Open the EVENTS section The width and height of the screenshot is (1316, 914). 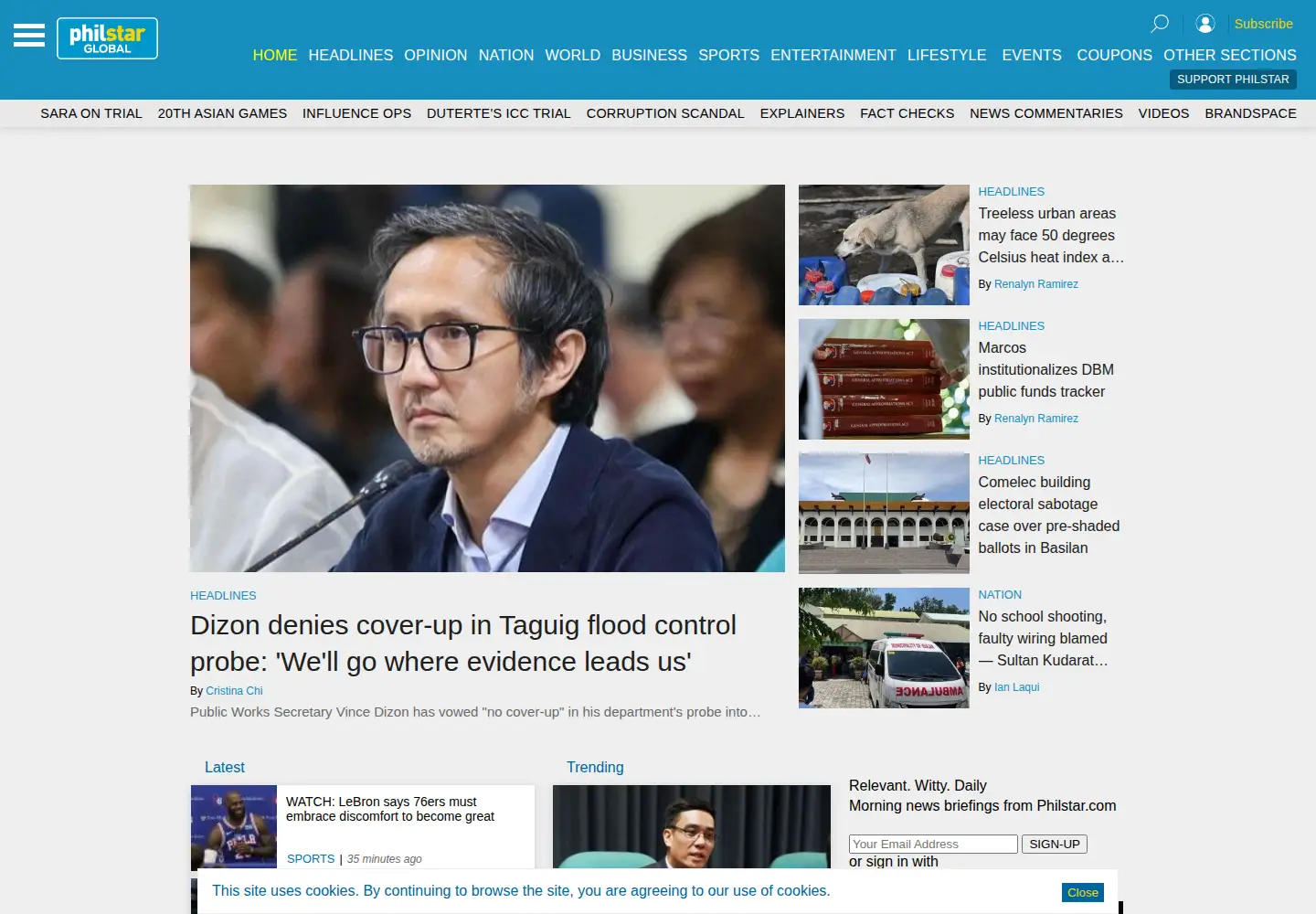[x=1032, y=55]
